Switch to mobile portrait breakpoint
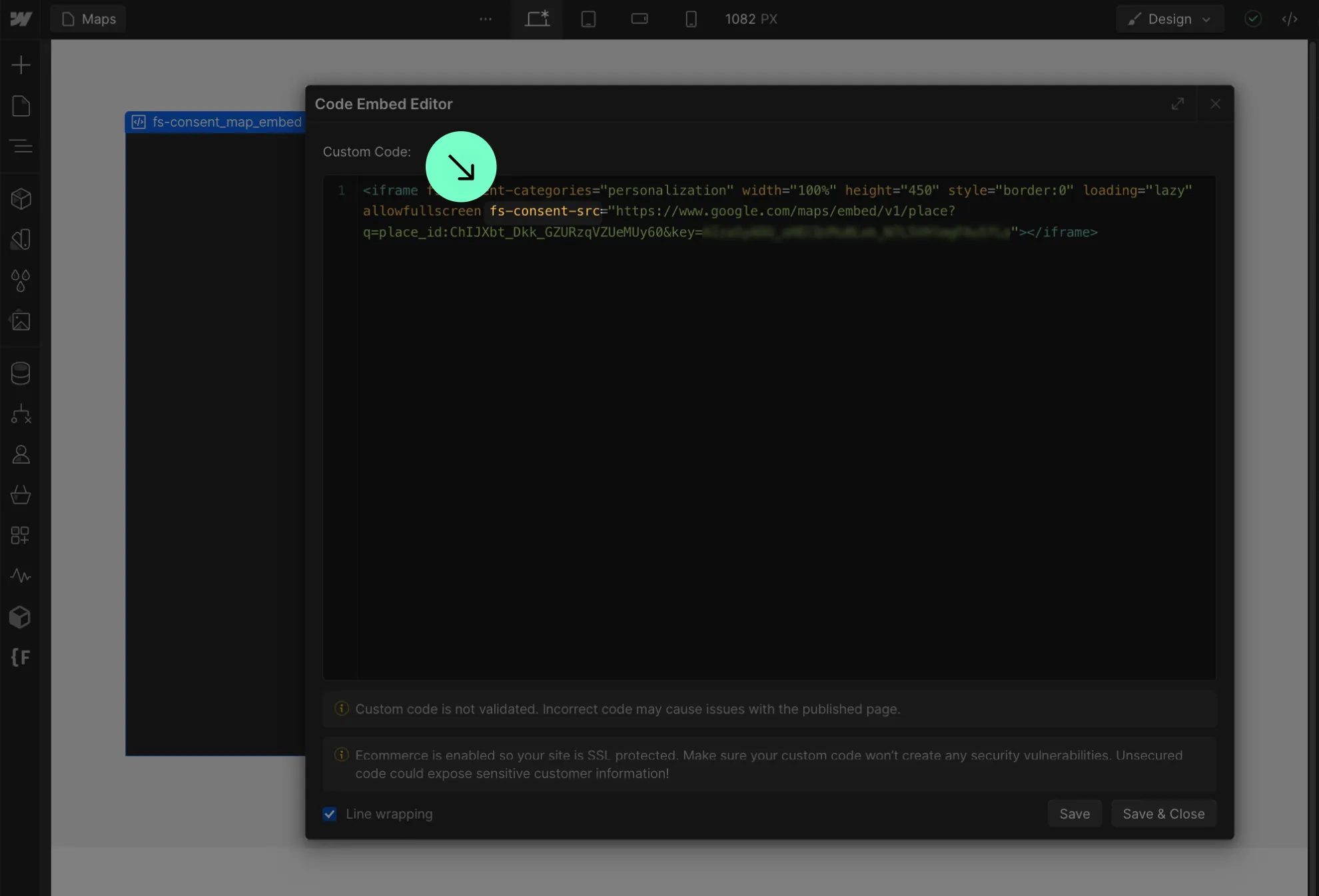Screen dimensions: 1319x896 (x=691, y=19)
